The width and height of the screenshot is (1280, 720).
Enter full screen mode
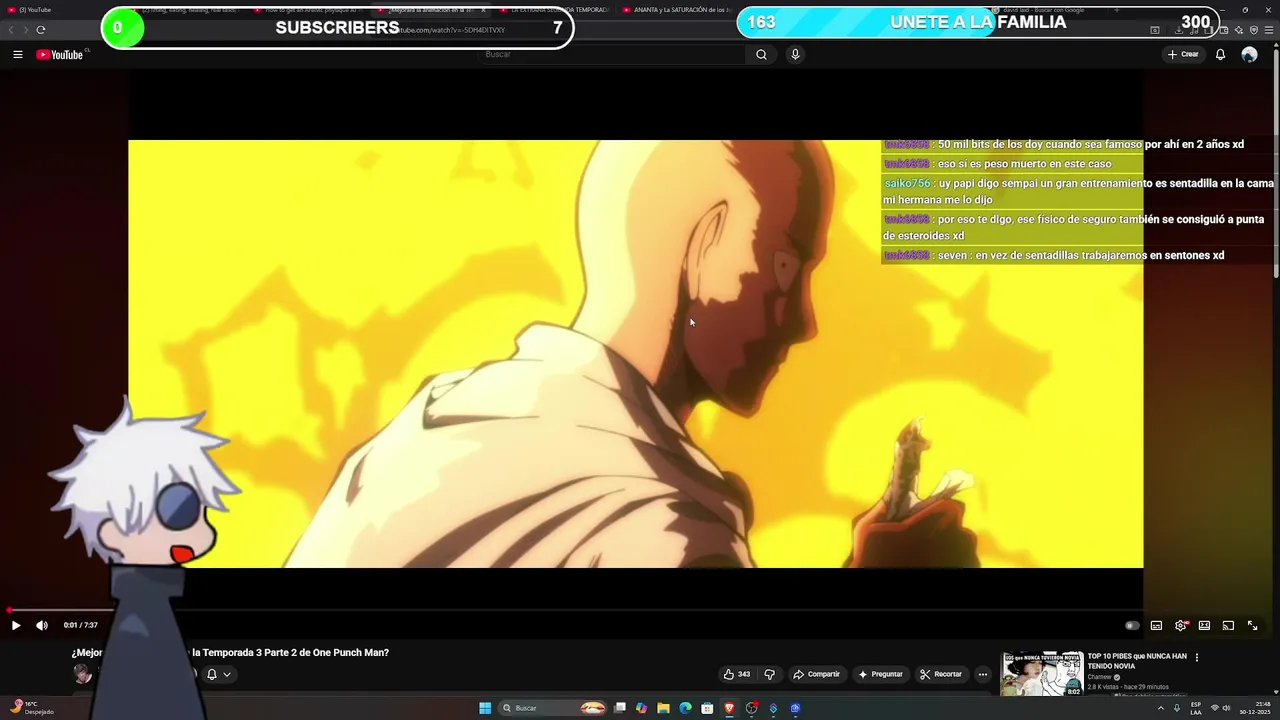1252,626
